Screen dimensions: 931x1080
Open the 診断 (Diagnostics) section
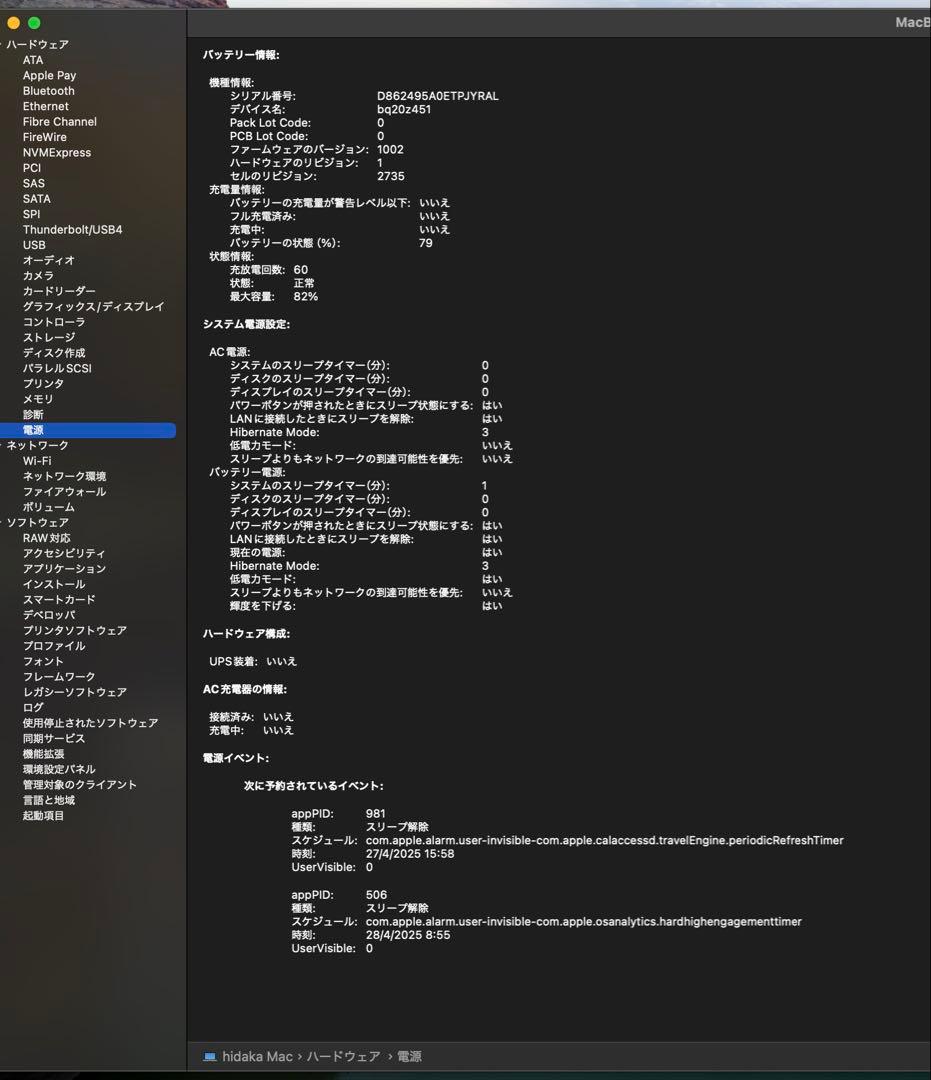click(34, 414)
